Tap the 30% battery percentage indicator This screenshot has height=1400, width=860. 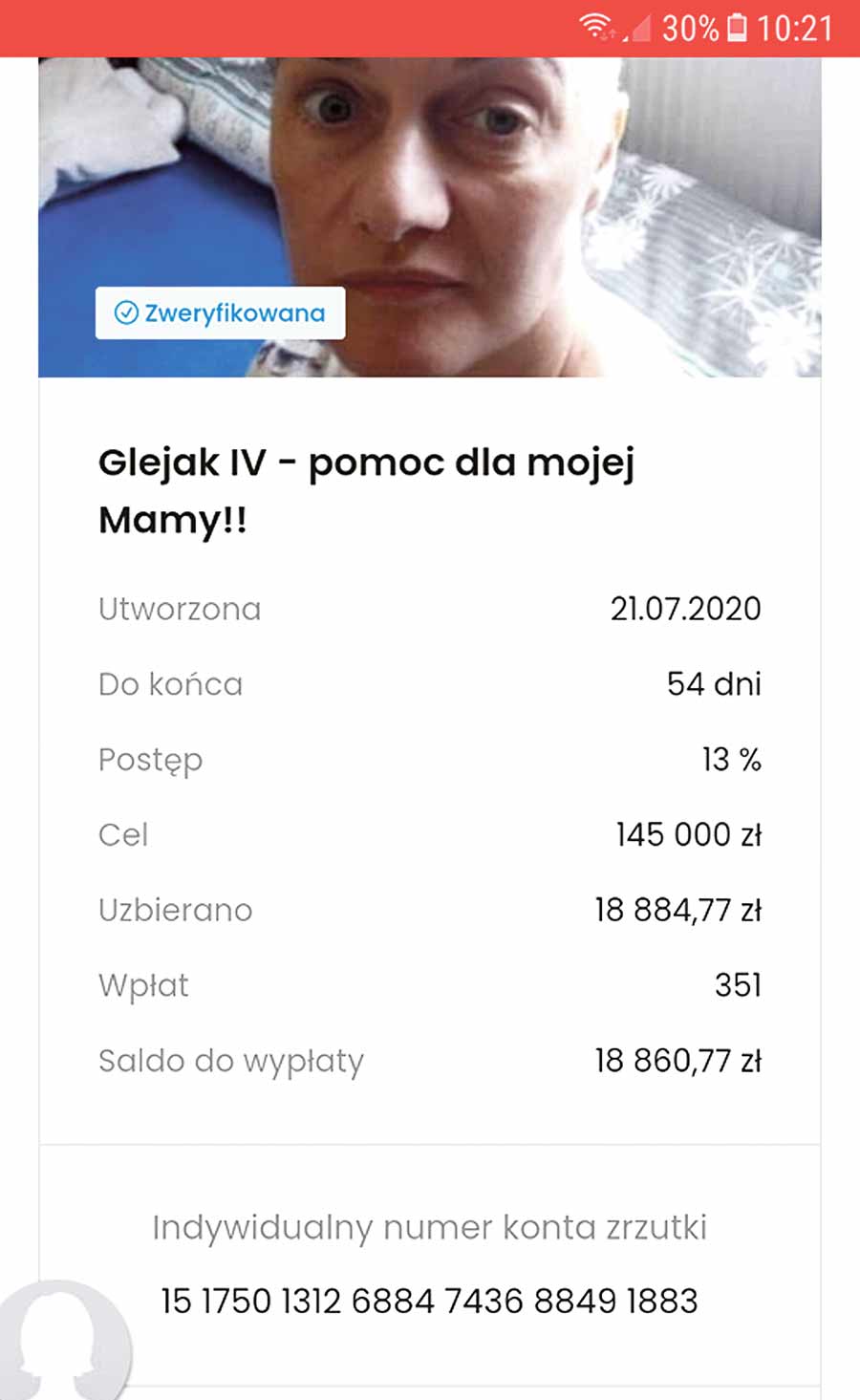tap(689, 29)
